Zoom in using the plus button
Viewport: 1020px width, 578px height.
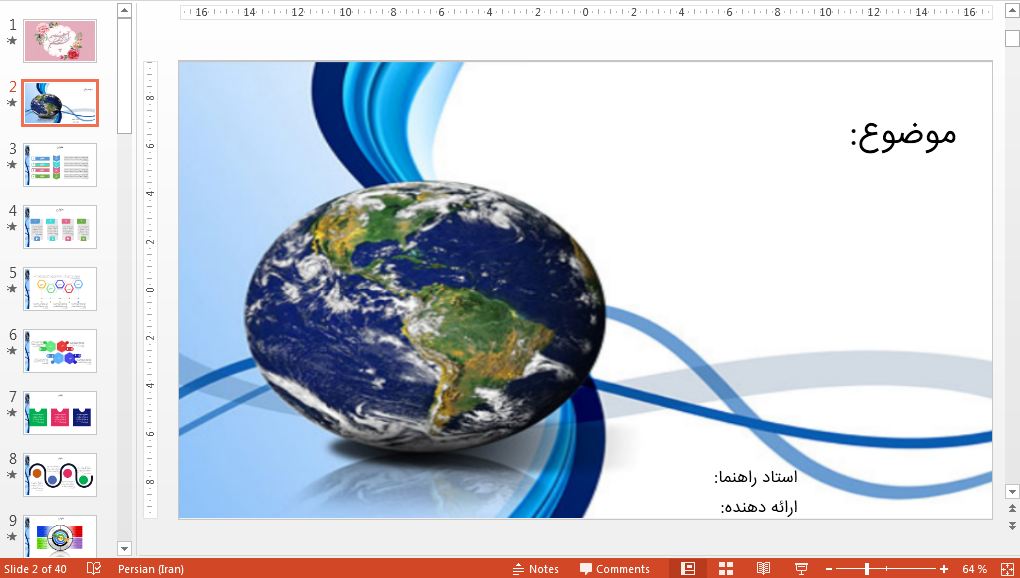pyautogui.click(x=943, y=569)
